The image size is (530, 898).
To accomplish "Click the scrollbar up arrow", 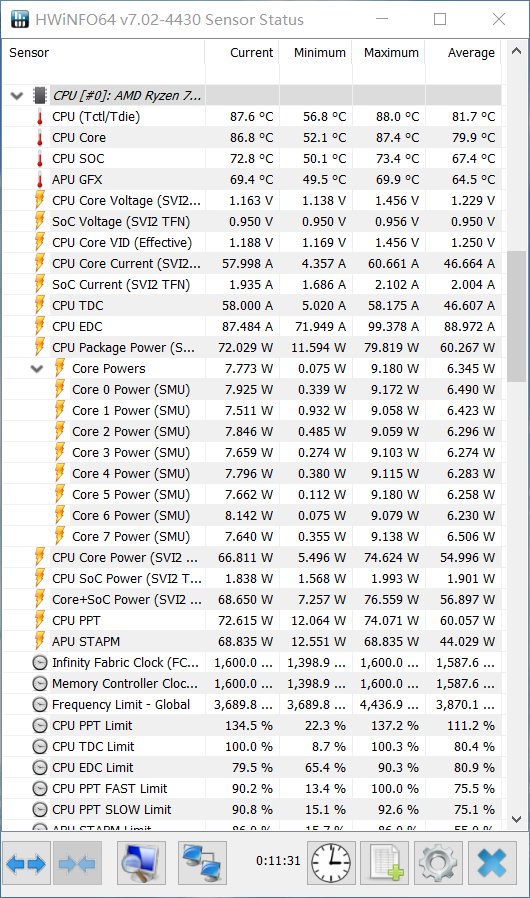I will click(x=516, y=50).
